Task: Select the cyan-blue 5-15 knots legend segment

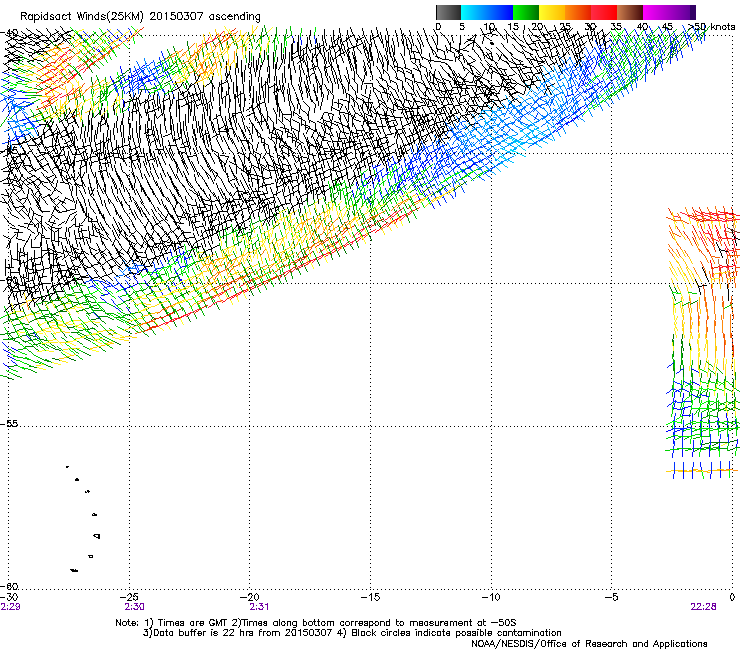Action: click(487, 12)
